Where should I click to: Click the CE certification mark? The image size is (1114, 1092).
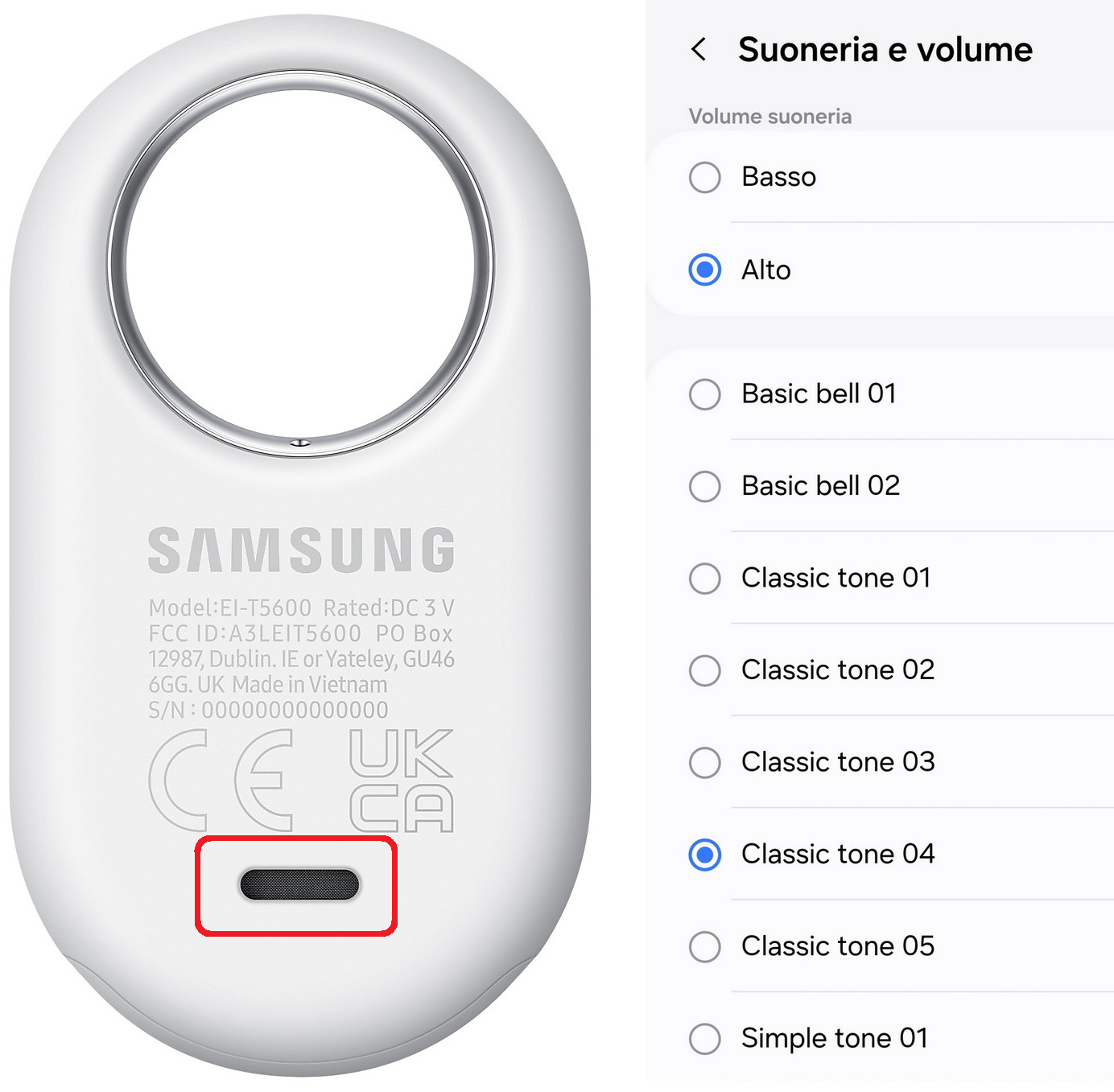[221, 780]
